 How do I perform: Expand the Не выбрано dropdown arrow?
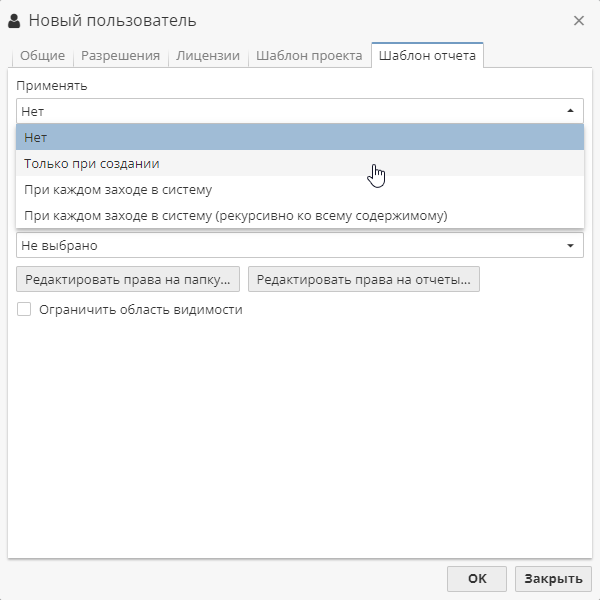pyautogui.click(x=570, y=246)
